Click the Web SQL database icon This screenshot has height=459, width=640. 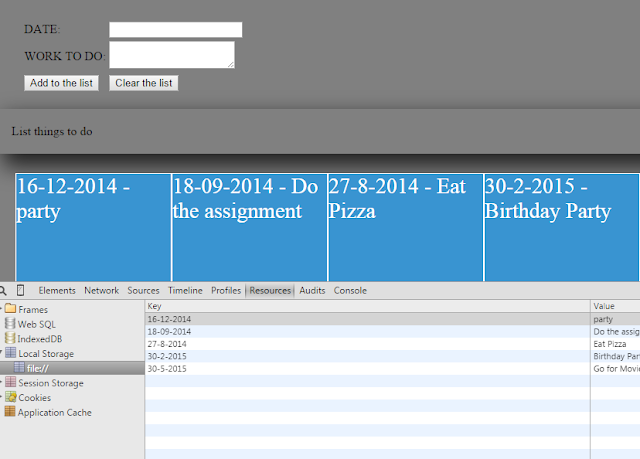(10, 324)
